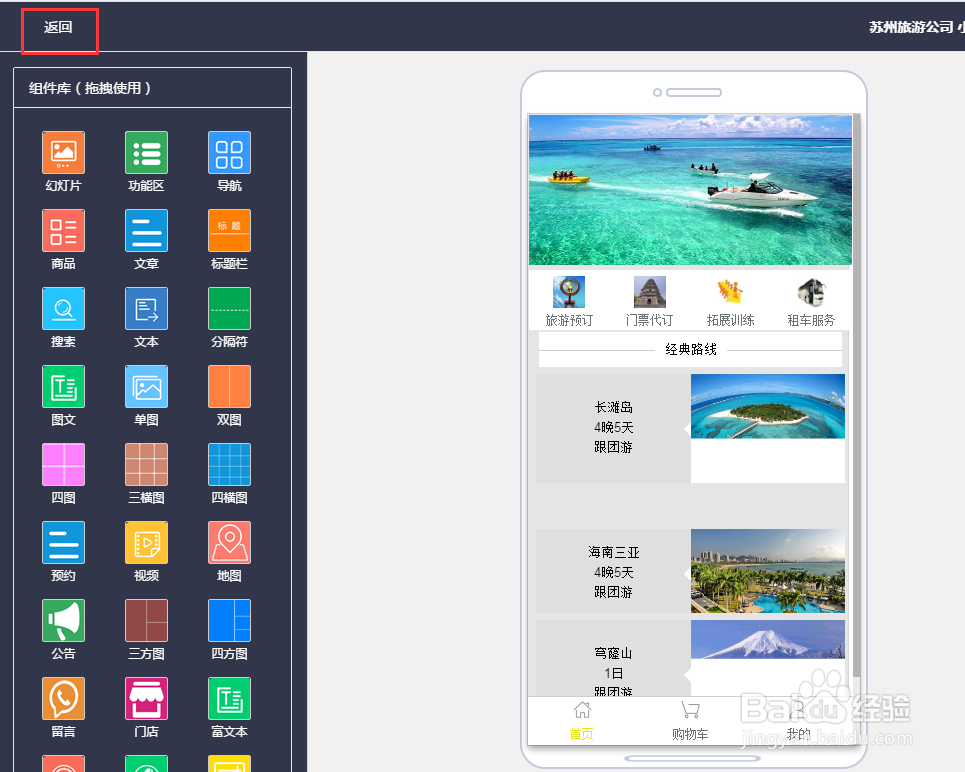Open 租车服务 in the phone preview
Viewport: 965px width, 772px height.
click(x=811, y=302)
